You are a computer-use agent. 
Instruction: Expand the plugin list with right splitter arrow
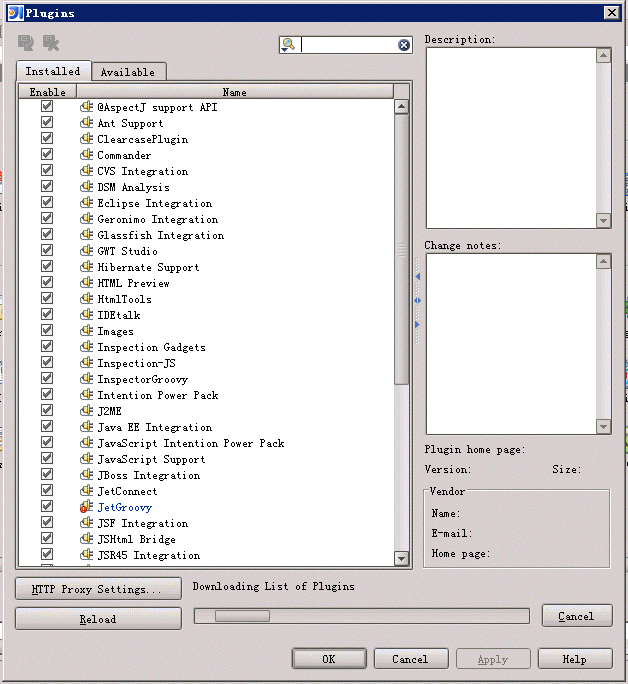click(x=417, y=325)
